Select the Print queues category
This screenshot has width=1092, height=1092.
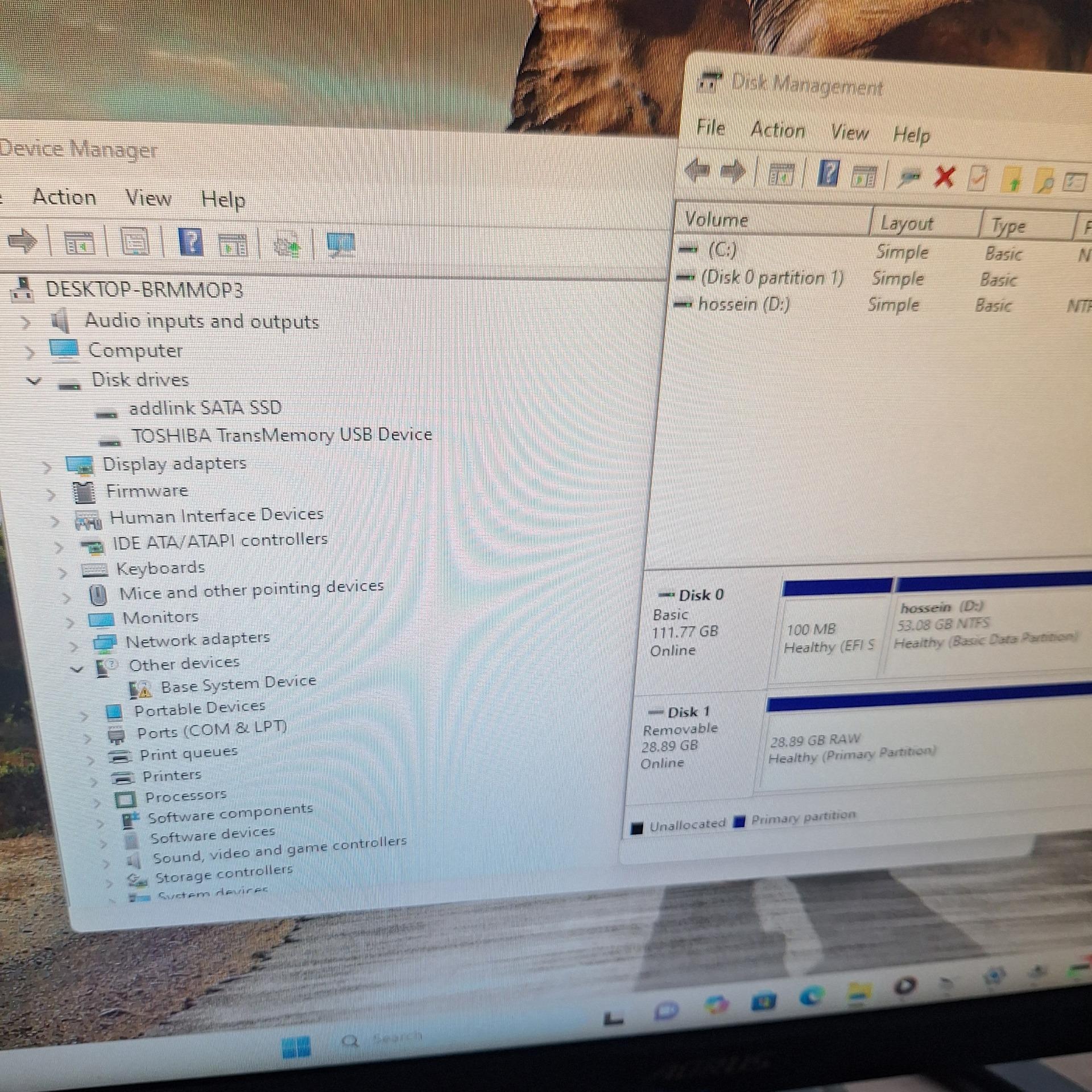tap(189, 754)
